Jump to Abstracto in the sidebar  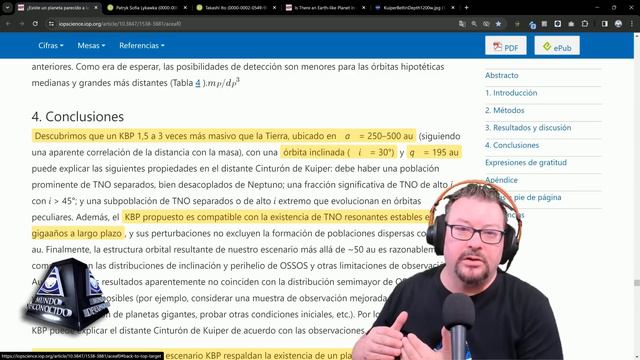(502, 75)
